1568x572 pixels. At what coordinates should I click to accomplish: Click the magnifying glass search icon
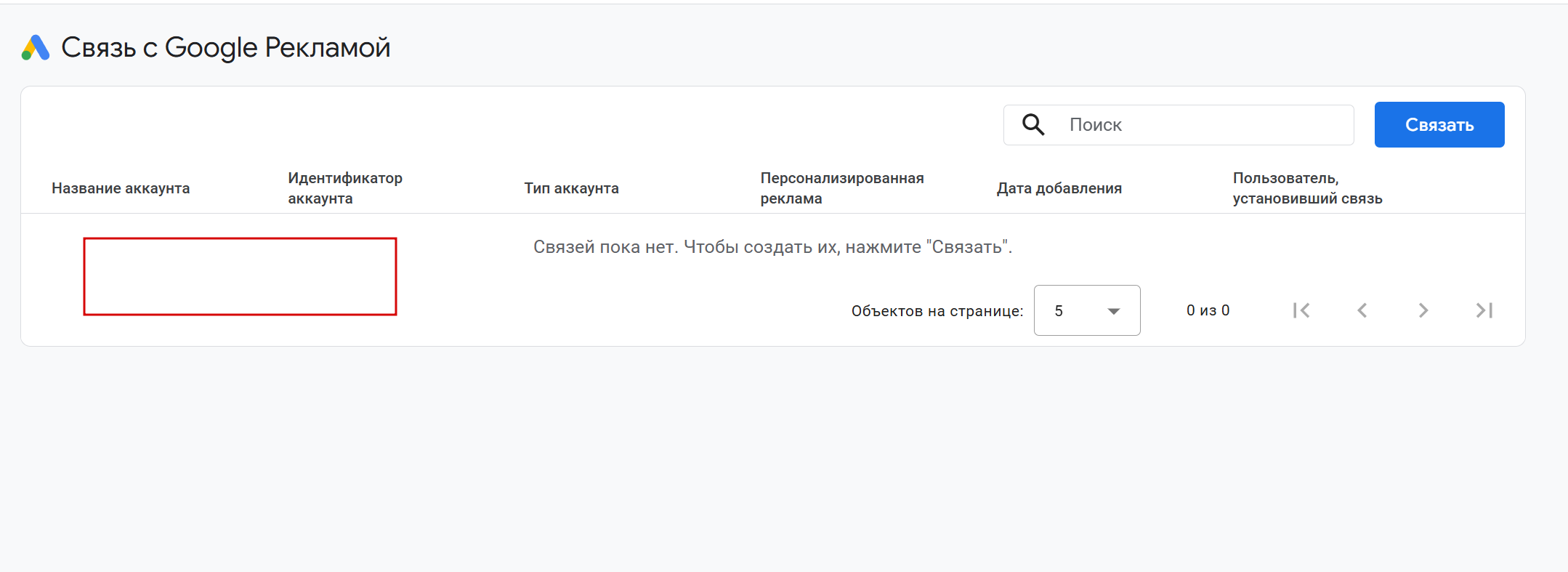(x=1033, y=125)
